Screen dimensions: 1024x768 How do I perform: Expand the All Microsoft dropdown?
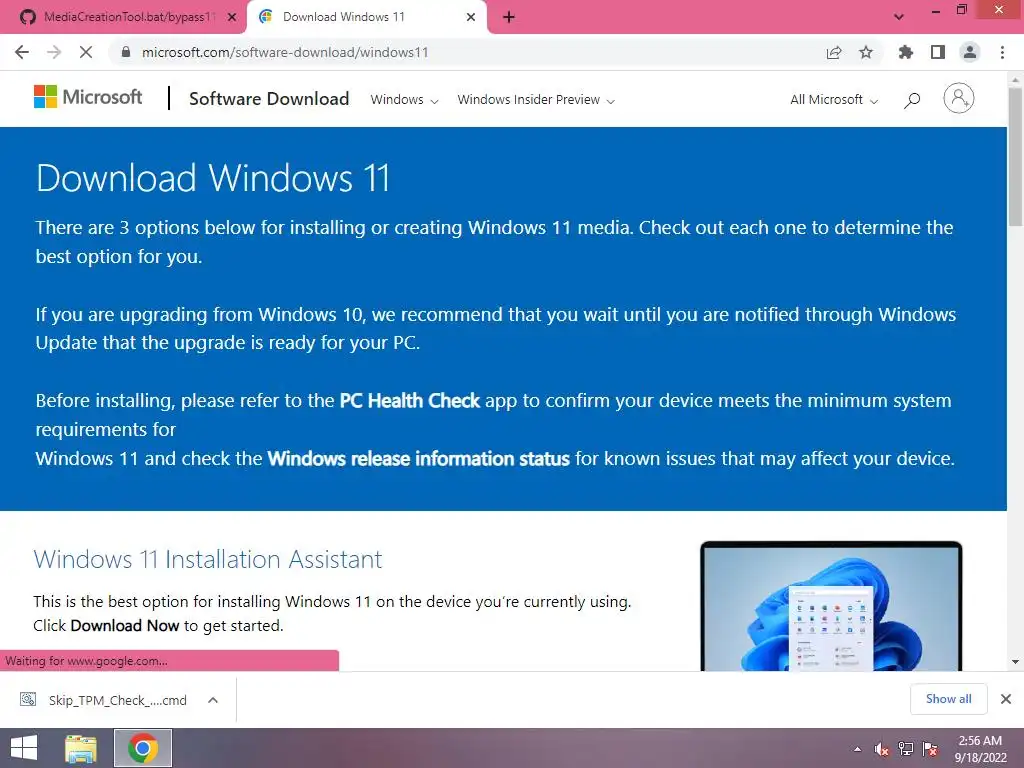tap(834, 100)
